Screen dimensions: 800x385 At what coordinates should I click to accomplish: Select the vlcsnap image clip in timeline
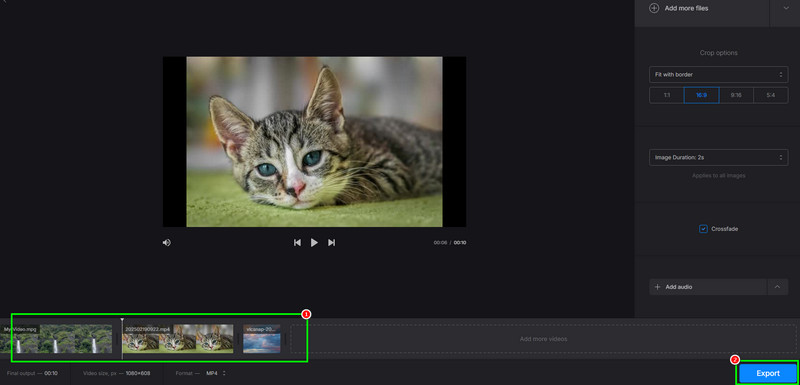262,339
